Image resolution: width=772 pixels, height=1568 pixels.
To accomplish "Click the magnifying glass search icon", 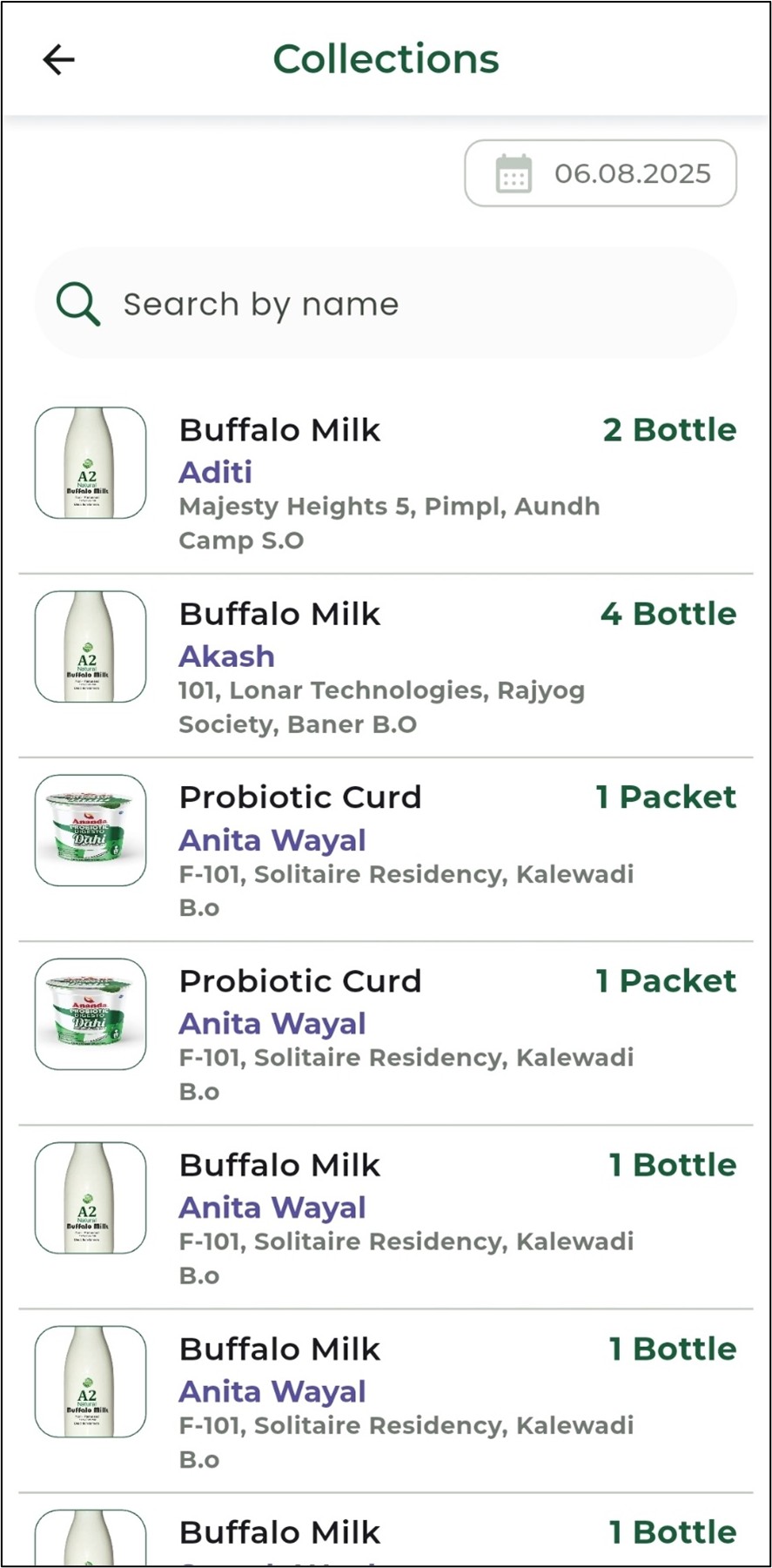I will (x=77, y=304).
